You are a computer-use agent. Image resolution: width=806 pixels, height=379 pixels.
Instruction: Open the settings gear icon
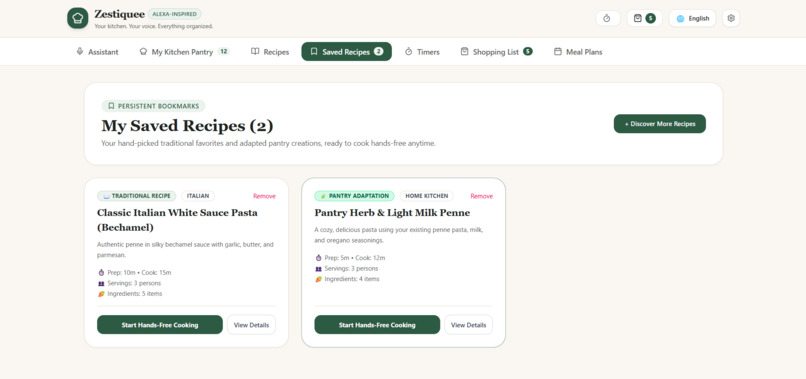point(731,19)
